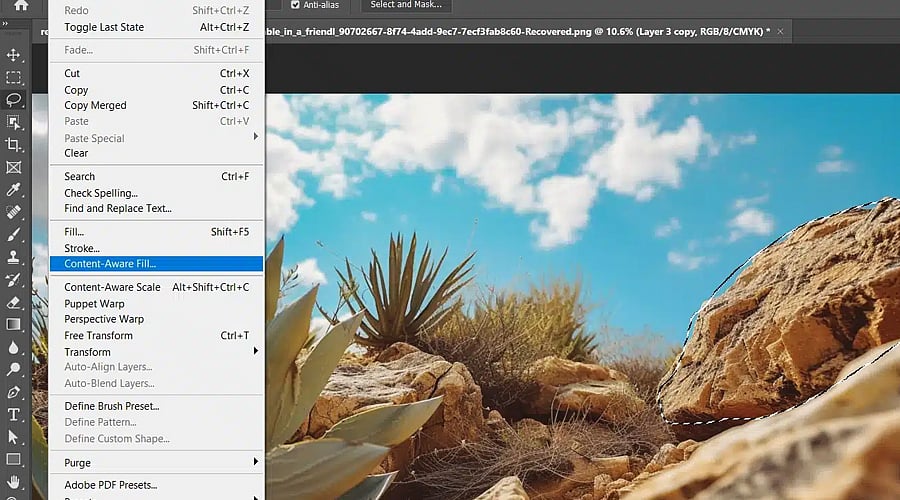
Task: Expand Transform submenu arrow
Action: point(255,351)
